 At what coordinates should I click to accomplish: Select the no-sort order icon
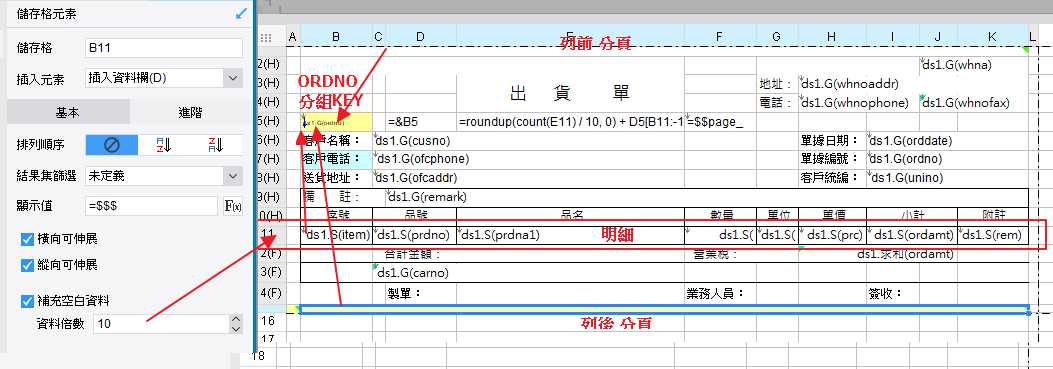[111, 145]
